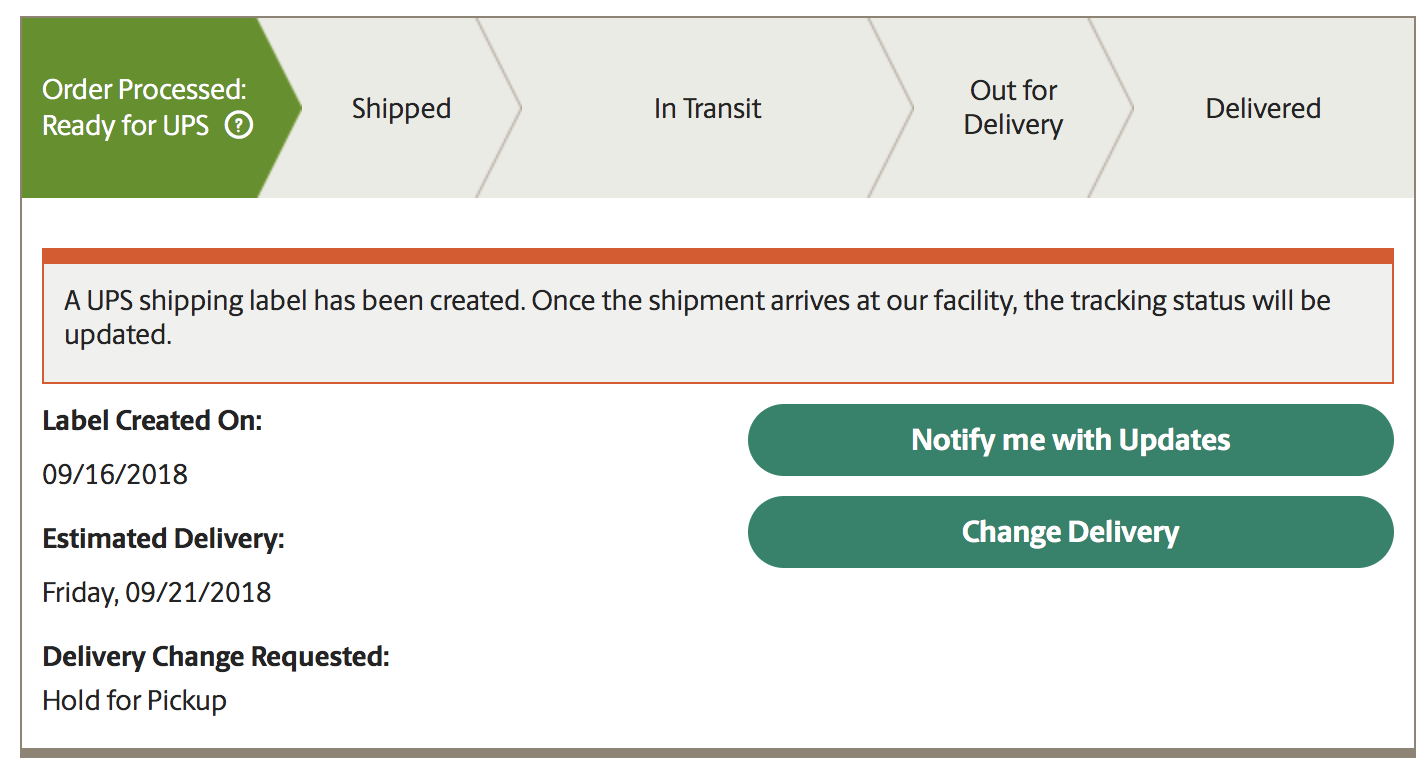
Task: Click the Delivery Change Requested heading
Action: [215, 657]
